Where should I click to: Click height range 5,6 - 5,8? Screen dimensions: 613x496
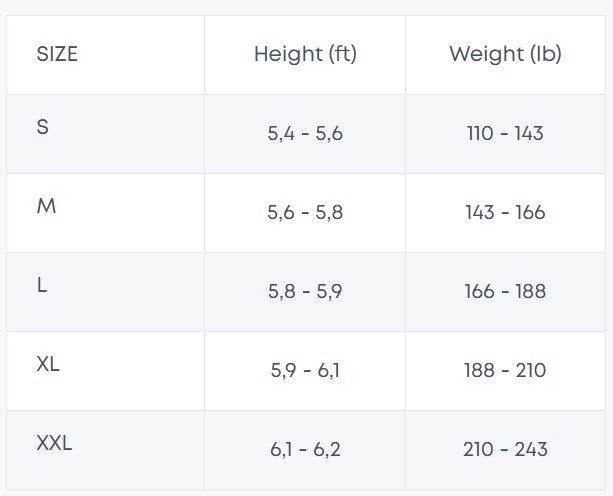(x=305, y=212)
